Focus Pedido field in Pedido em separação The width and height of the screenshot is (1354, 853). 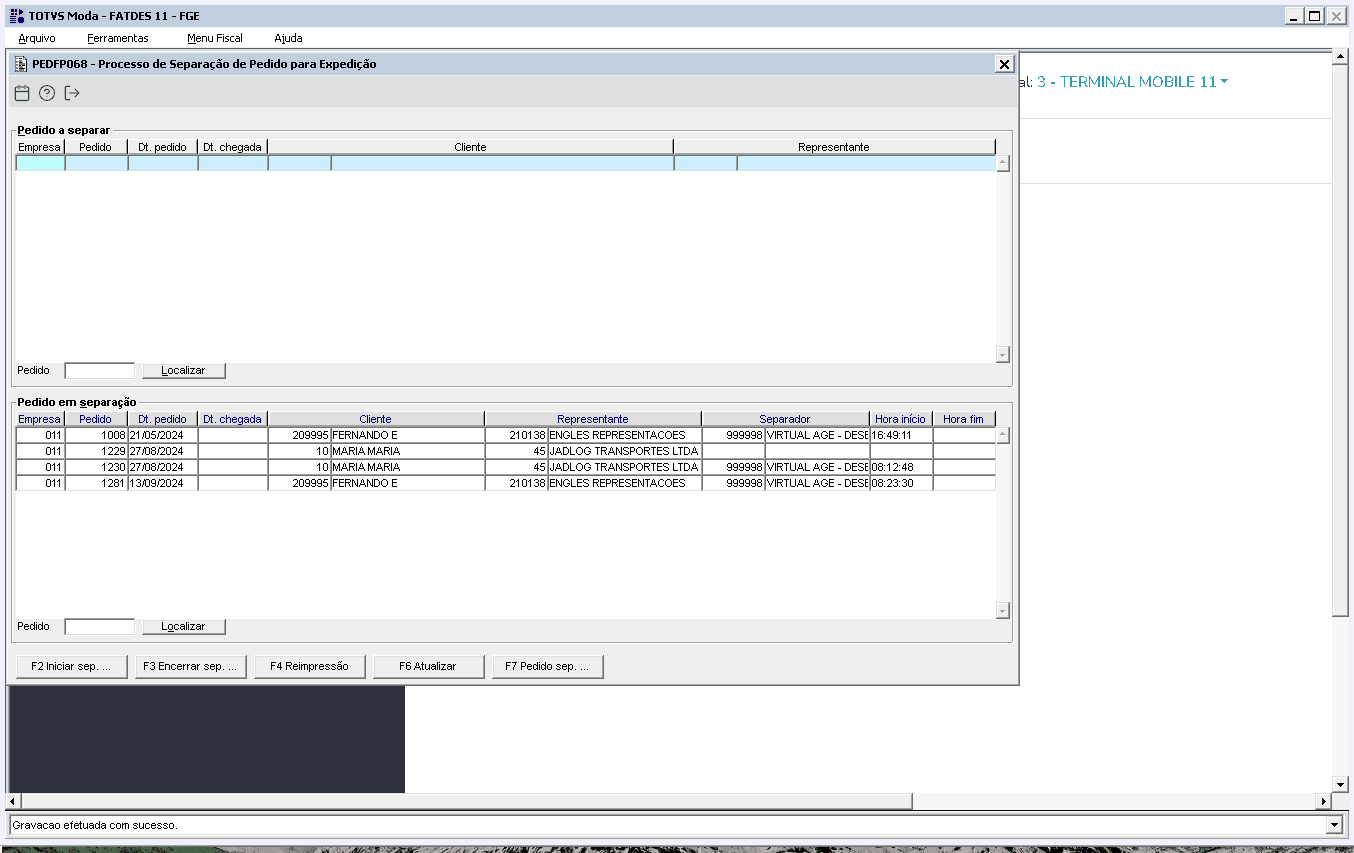point(99,626)
